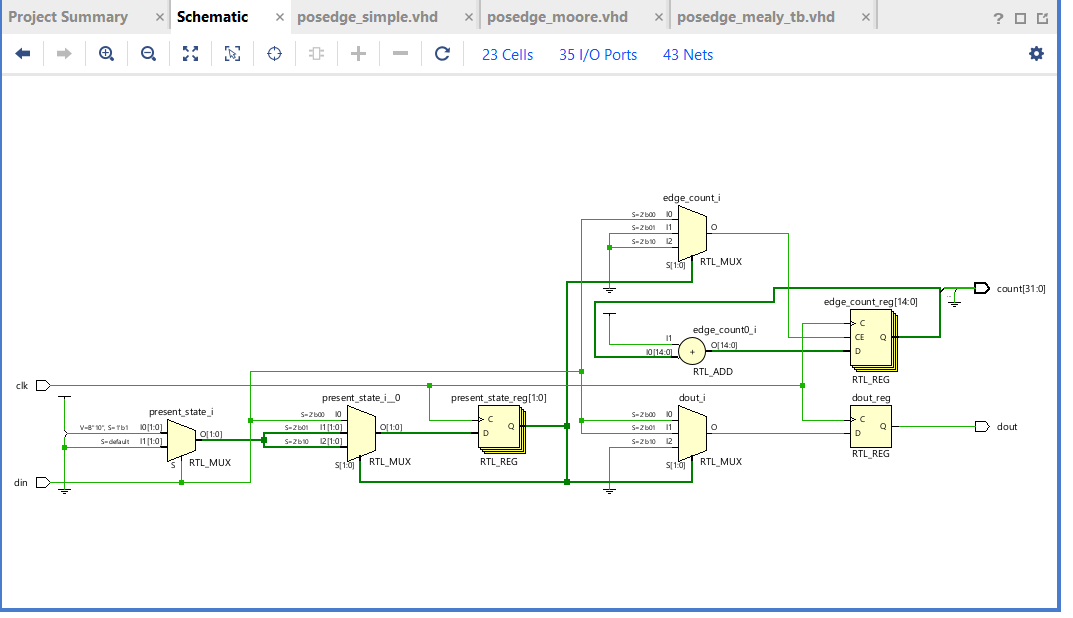Navigate forward in schematic history

(x=64, y=53)
